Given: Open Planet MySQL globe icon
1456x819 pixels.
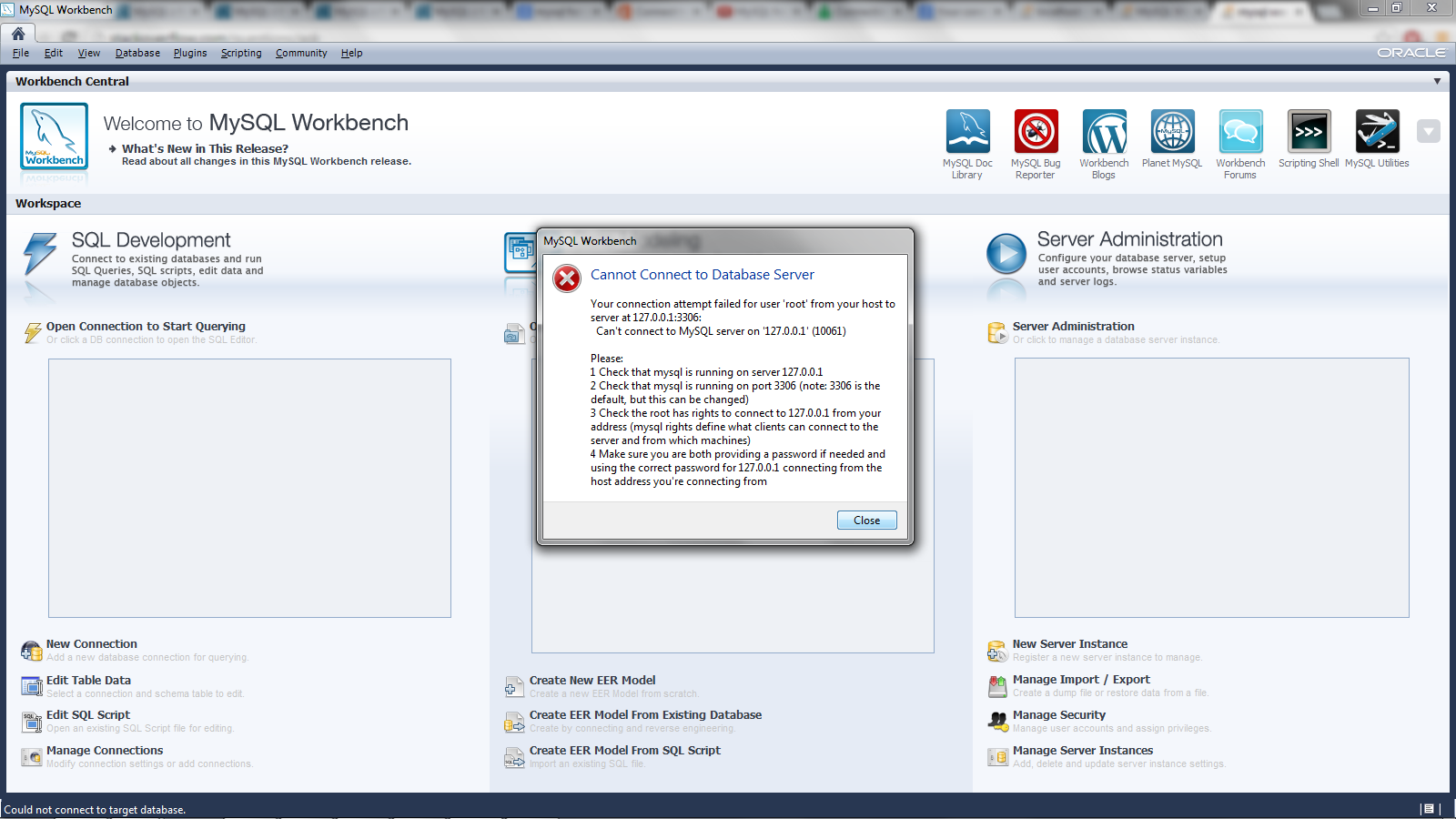Looking at the screenshot, I should (1172, 132).
